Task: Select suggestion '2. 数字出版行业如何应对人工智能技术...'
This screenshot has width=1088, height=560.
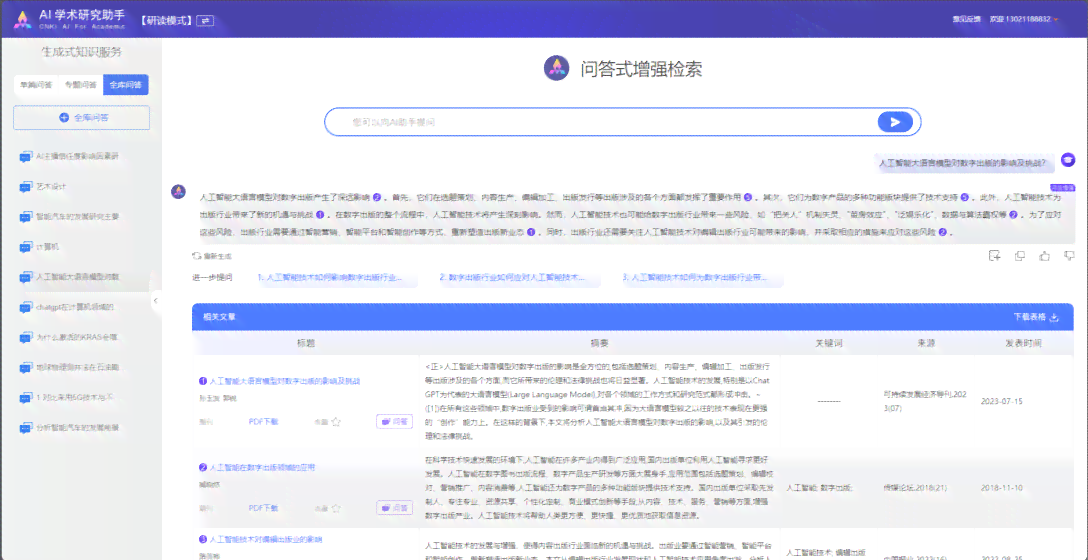Action: pyautogui.click(x=513, y=278)
